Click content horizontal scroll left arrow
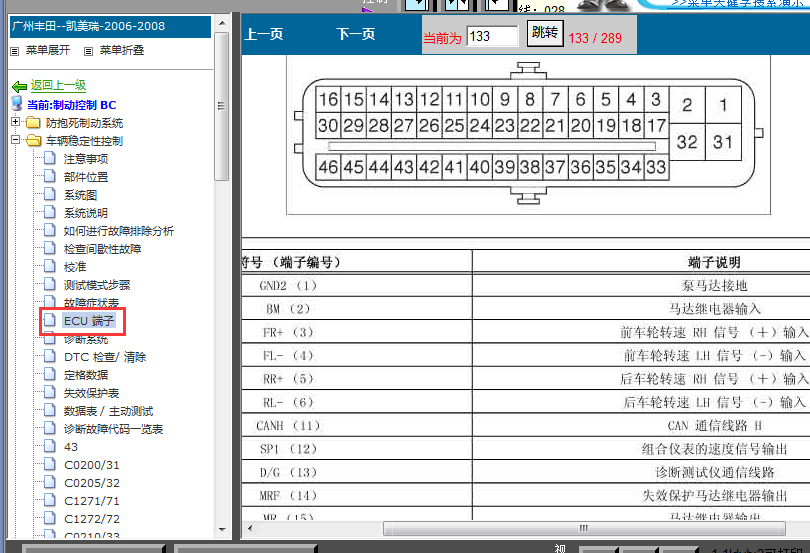Image resolution: width=810 pixels, height=553 pixels. [250, 528]
